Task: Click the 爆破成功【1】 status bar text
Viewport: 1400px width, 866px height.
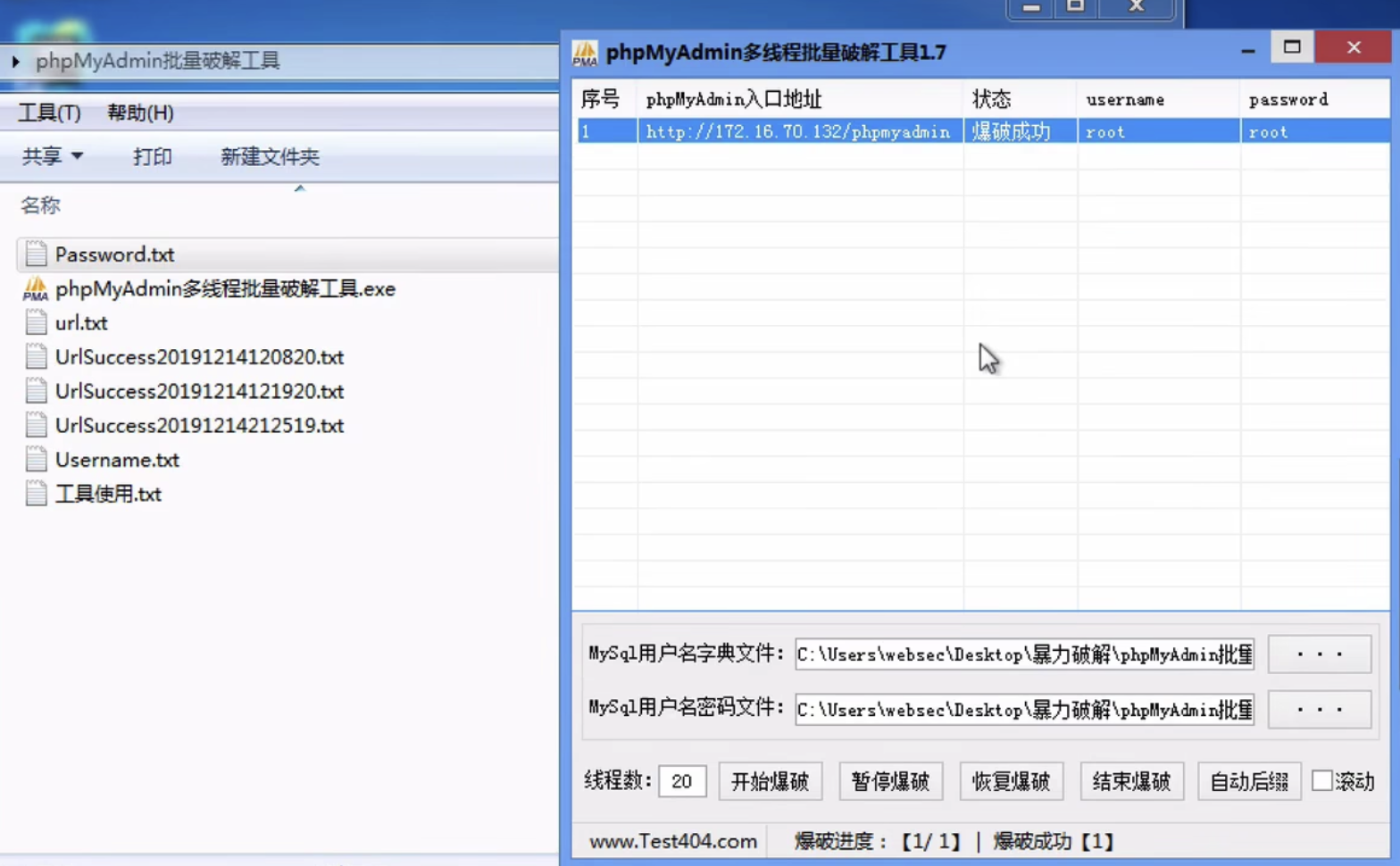Action: pyautogui.click(x=1054, y=841)
